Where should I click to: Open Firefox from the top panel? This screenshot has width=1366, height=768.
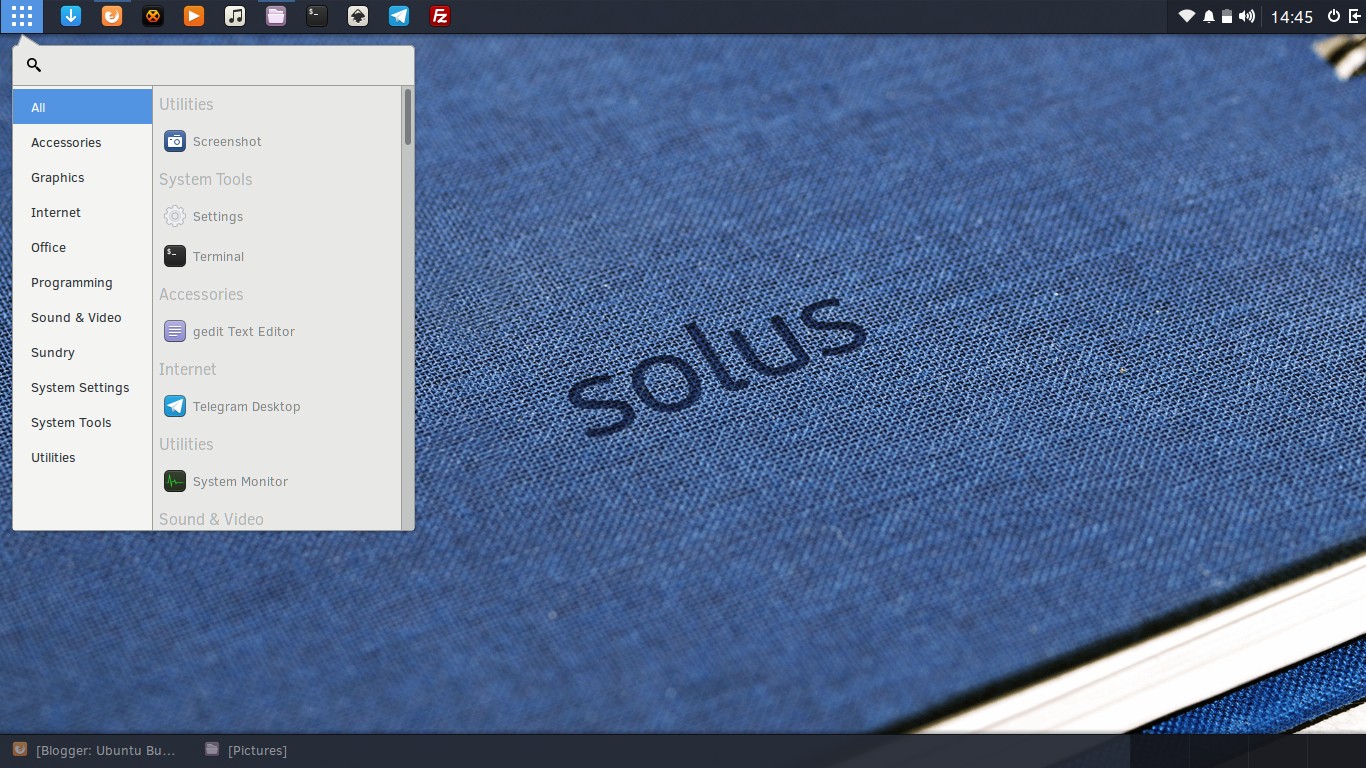click(112, 16)
